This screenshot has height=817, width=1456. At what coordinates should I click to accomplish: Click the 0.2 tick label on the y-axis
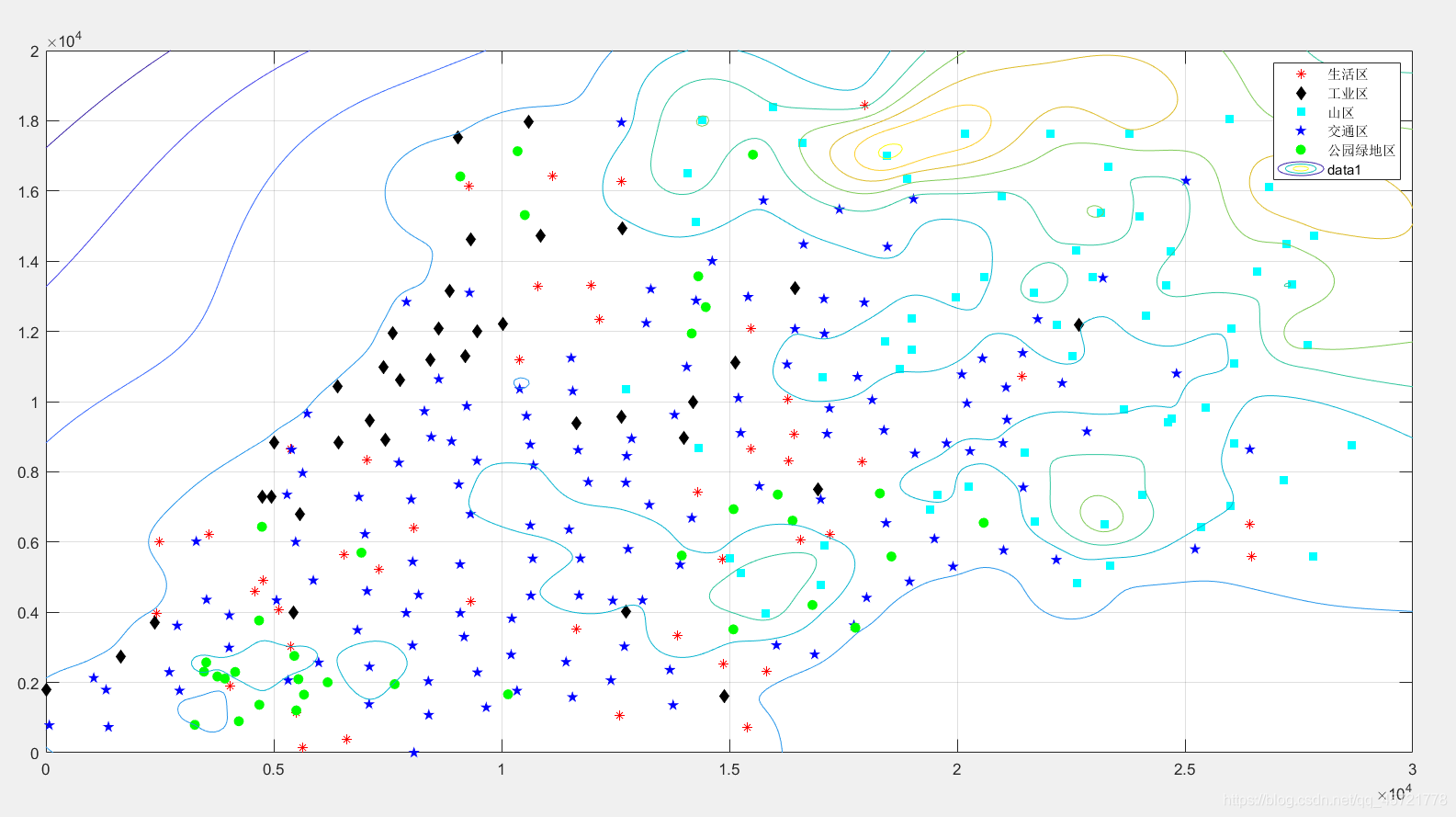point(28,683)
